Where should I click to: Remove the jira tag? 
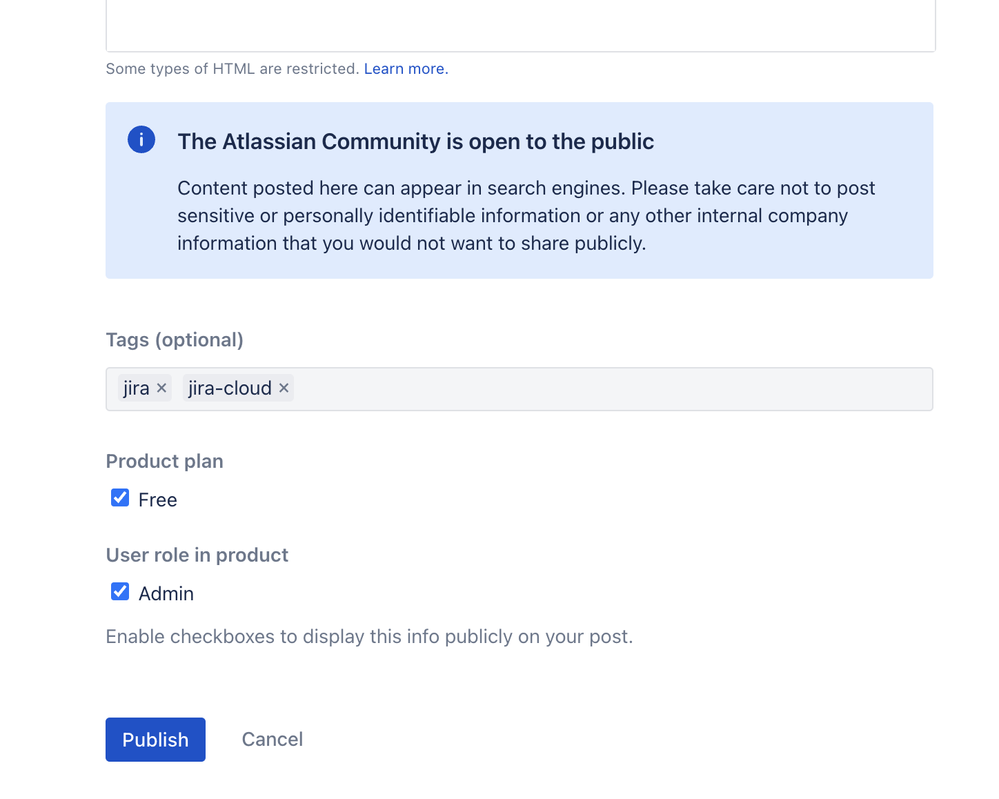(x=161, y=388)
